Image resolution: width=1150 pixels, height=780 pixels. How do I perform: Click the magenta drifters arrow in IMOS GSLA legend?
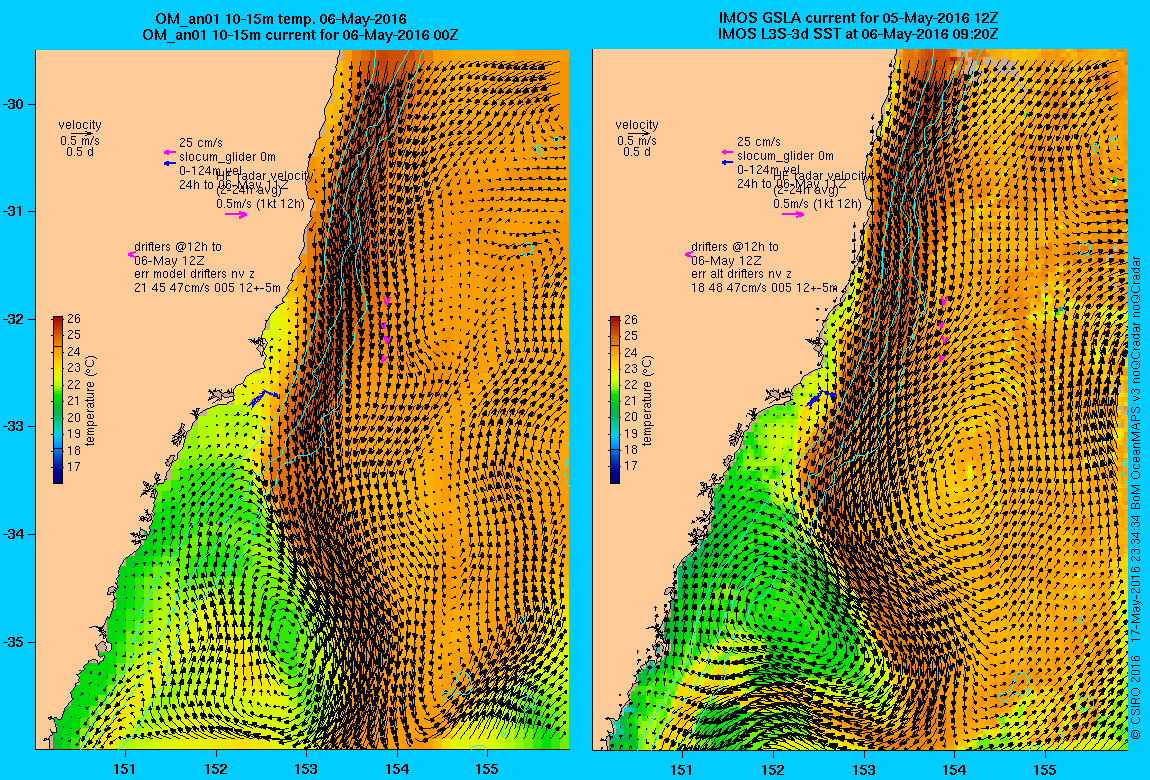(x=689, y=254)
